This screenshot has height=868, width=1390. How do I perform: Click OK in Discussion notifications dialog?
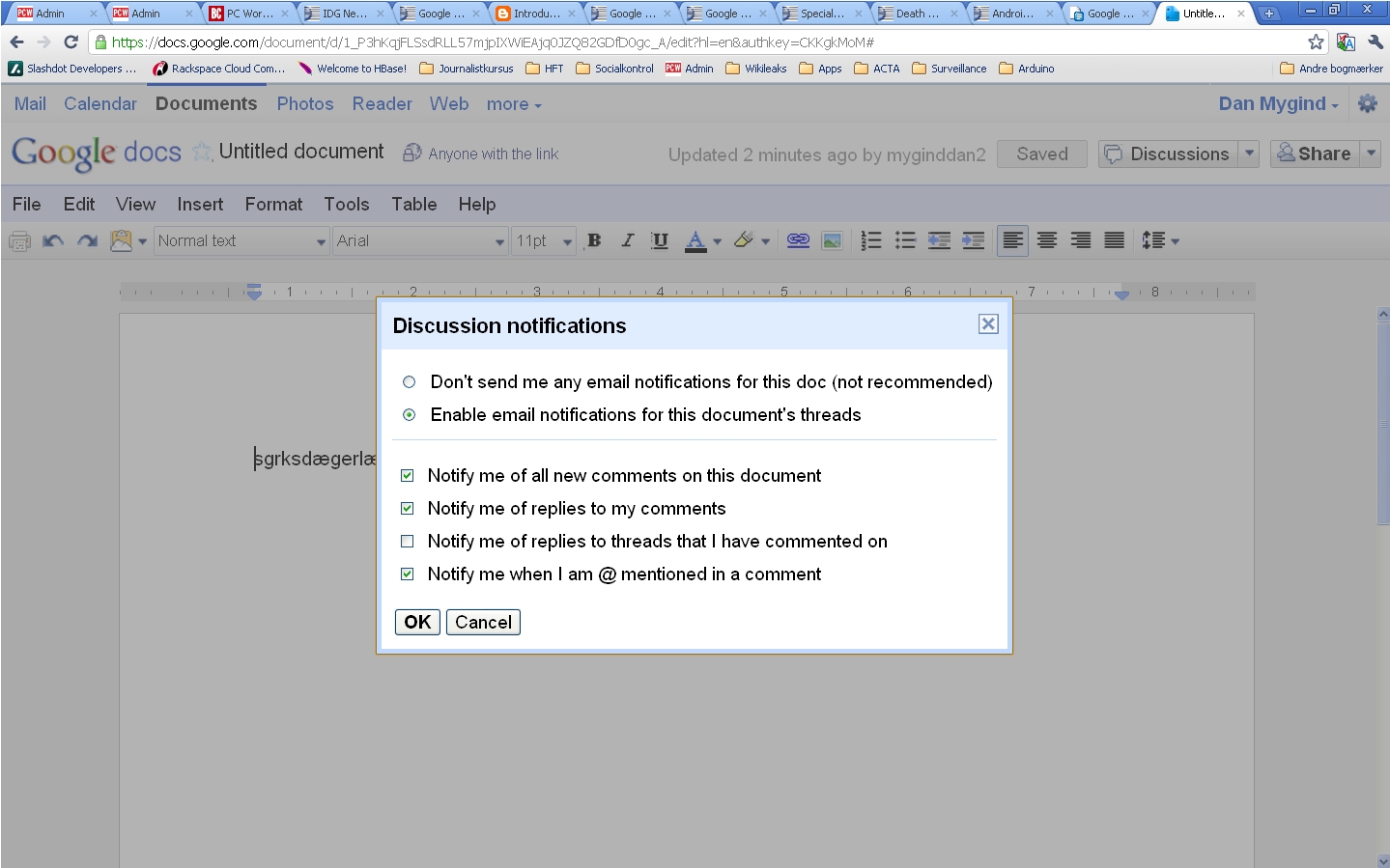point(417,623)
